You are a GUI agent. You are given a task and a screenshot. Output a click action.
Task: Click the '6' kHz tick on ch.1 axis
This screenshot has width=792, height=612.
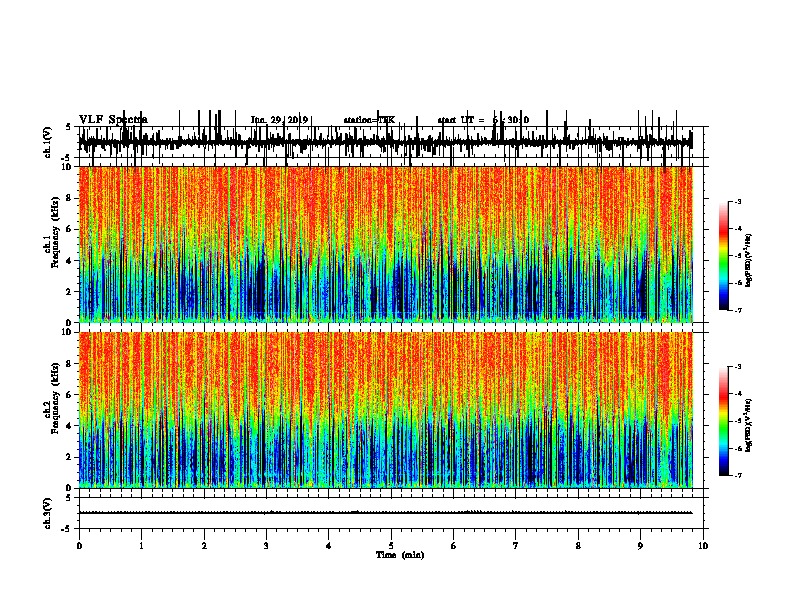pyautogui.click(x=70, y=229)
